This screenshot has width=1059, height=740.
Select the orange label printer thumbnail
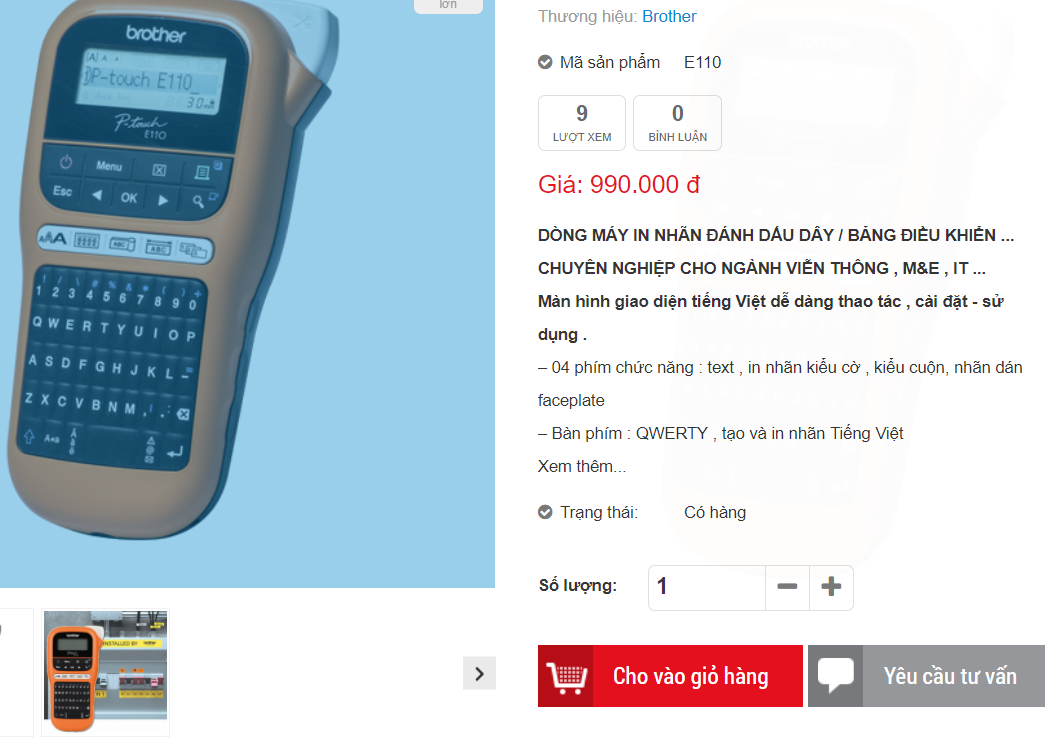click(105, 672)
